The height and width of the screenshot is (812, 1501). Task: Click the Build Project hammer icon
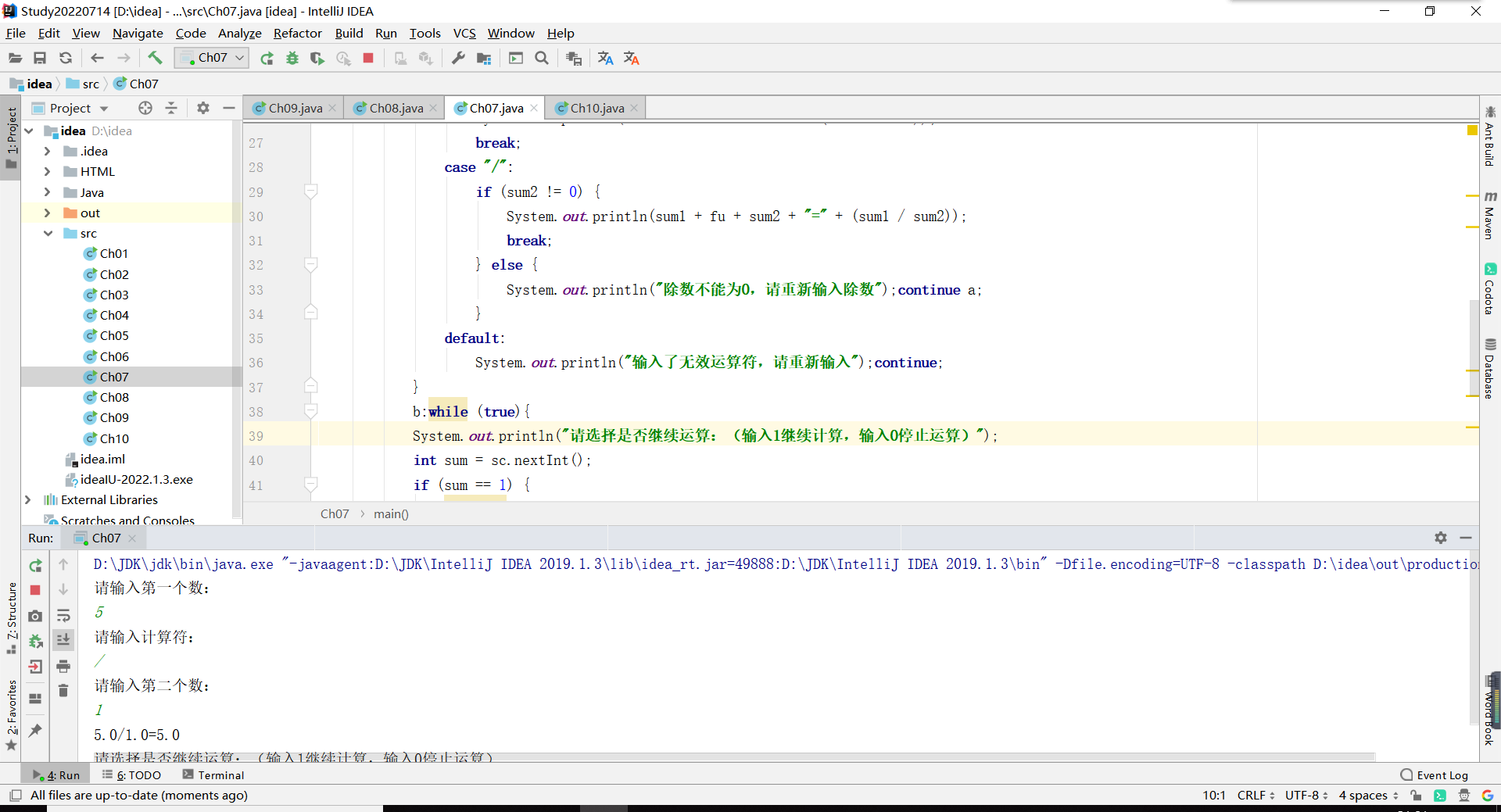(155, 58)
